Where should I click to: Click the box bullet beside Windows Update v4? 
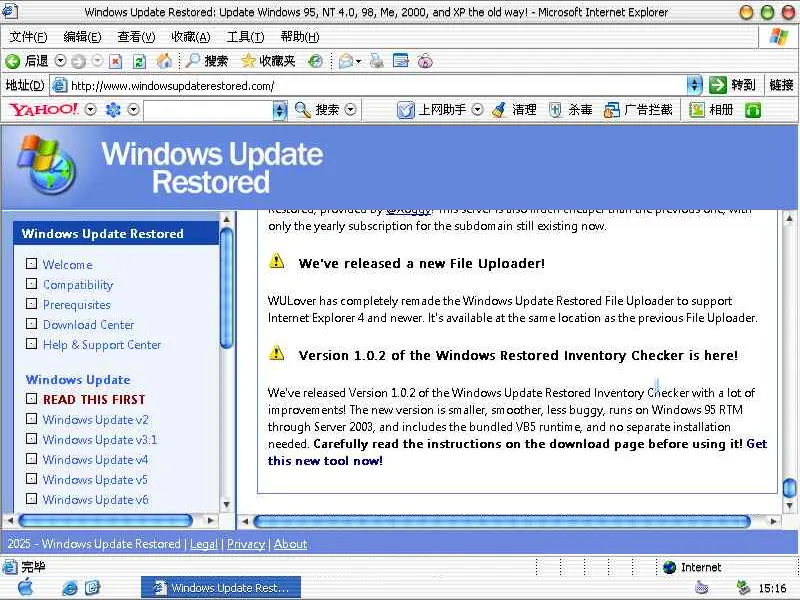pos(31,458)
